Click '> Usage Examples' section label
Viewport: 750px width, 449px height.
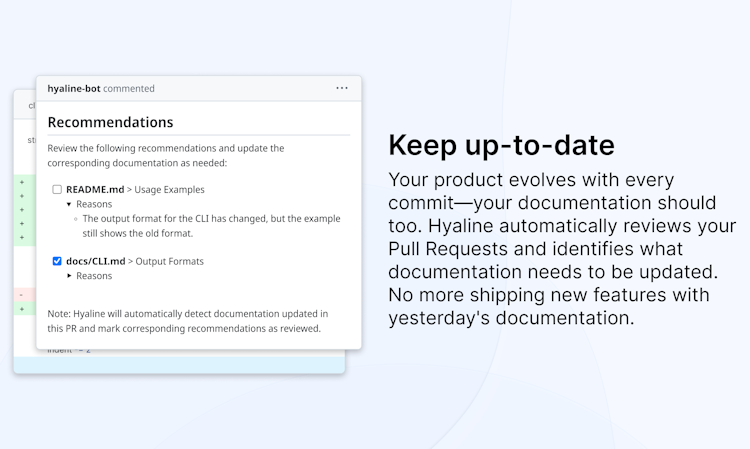pyautogui.click(x=165, y=189)
